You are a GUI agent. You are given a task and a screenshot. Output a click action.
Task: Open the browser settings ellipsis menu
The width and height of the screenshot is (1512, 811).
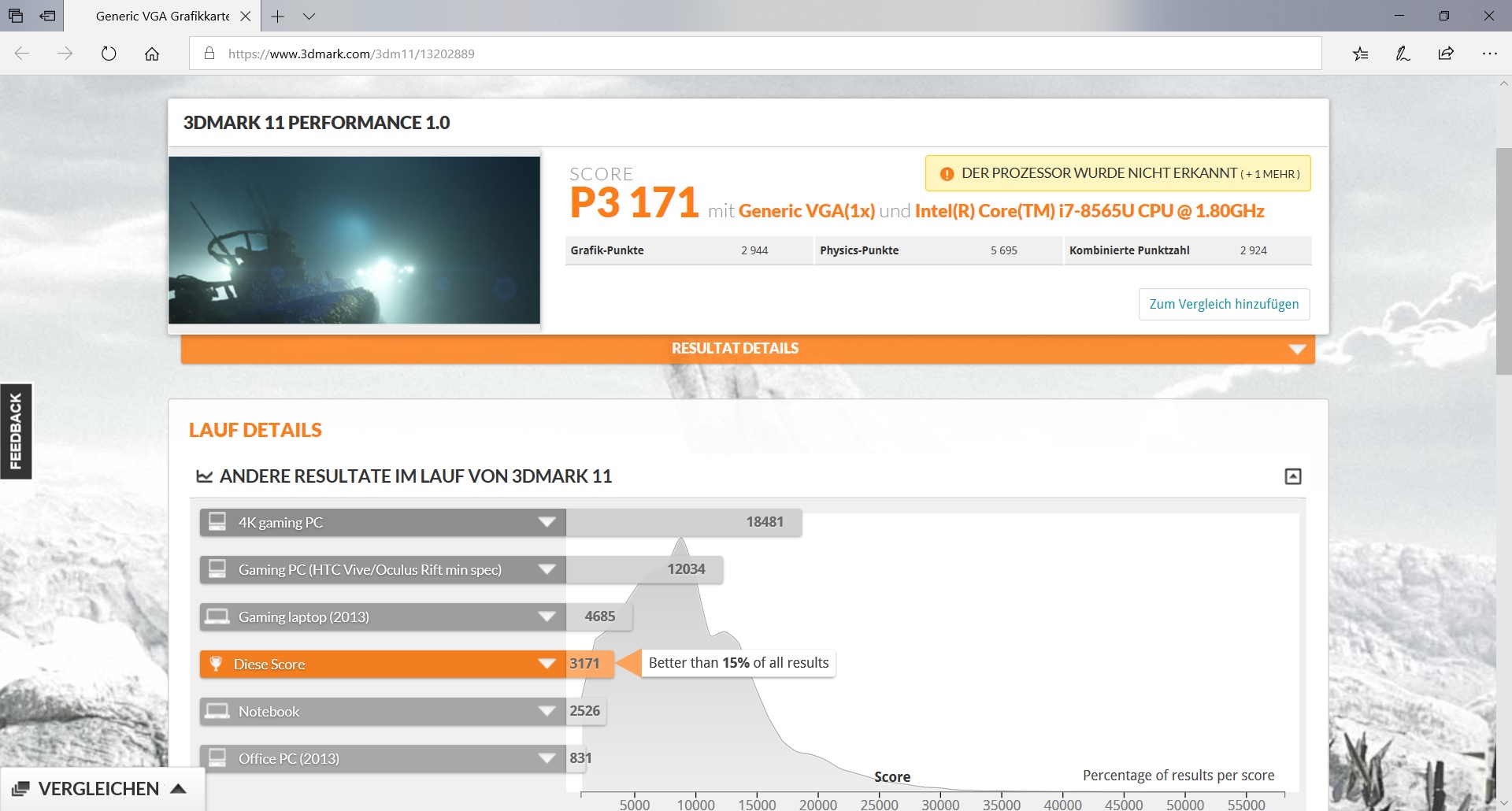[1489, 54]
